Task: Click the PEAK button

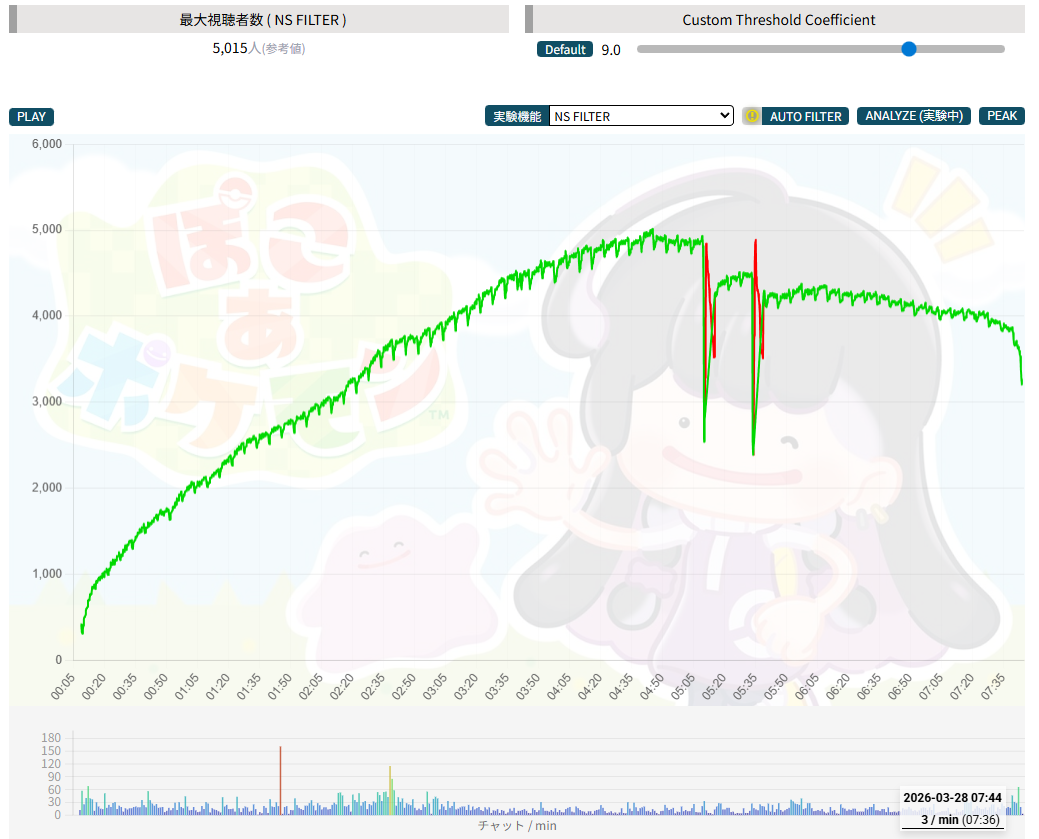Action: click(1001, 116)
